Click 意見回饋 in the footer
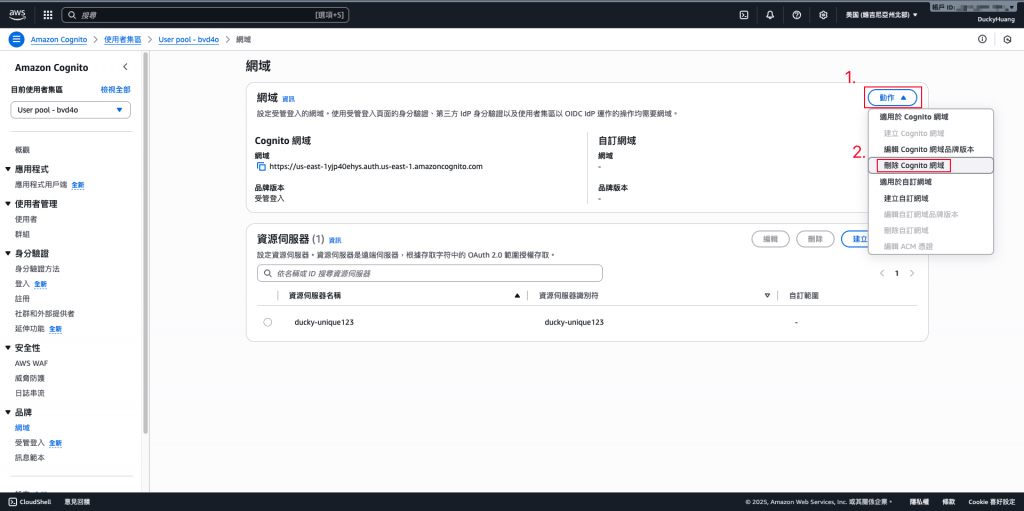 [77, 502]
